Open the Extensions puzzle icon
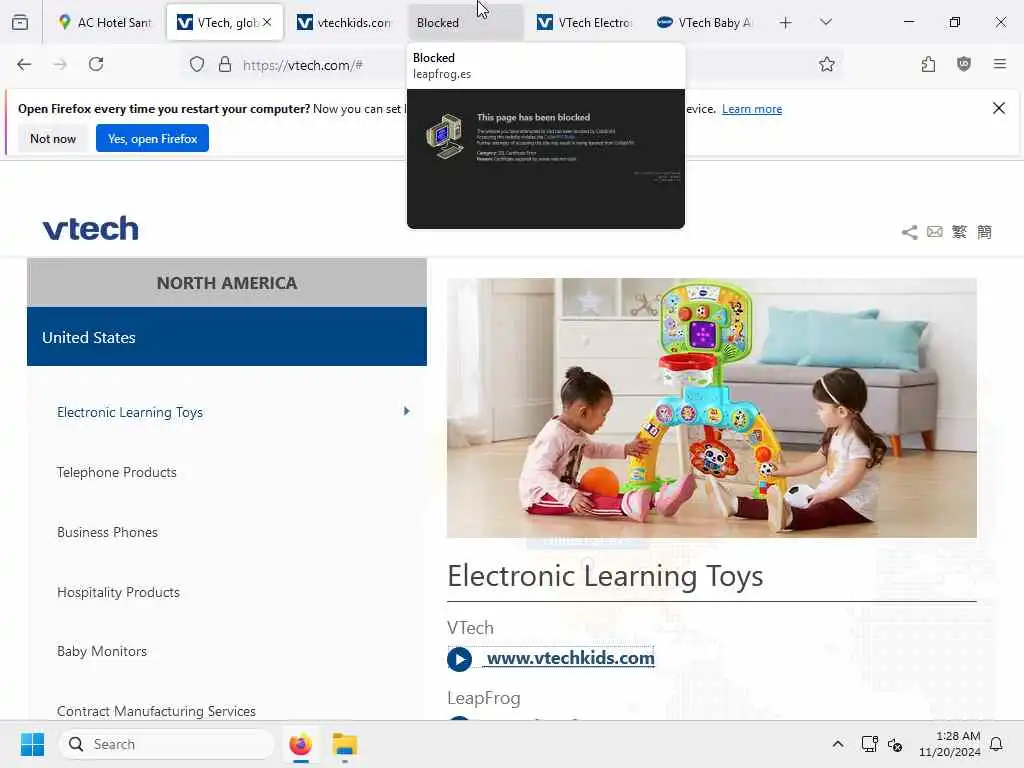 (928, 64)
